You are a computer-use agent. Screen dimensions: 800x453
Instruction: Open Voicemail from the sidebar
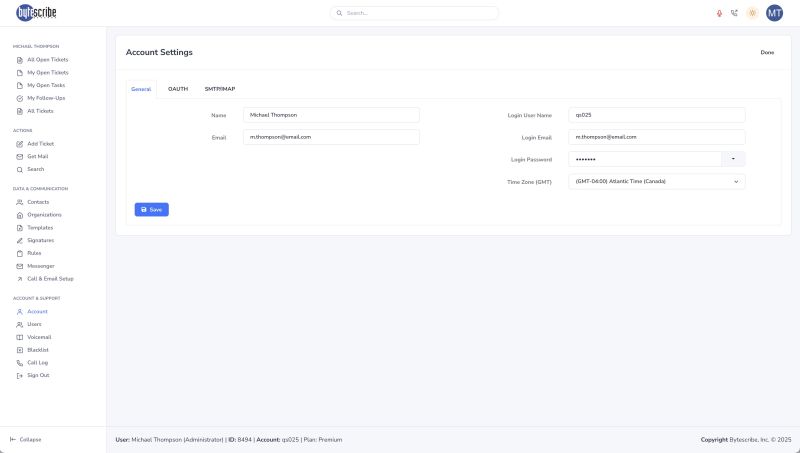click(38, 337)
